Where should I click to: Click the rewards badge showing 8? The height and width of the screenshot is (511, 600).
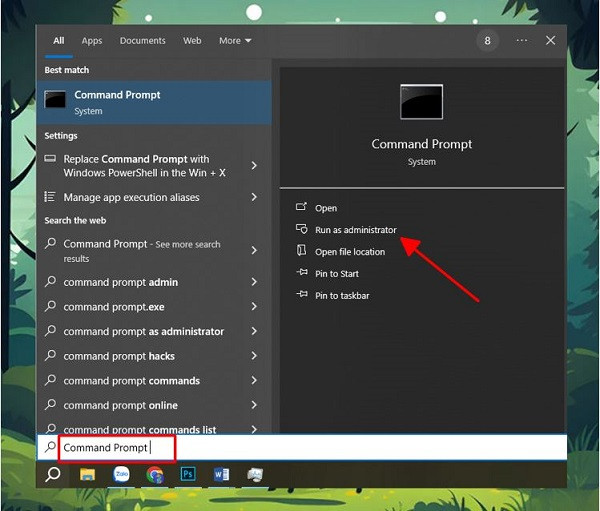(x=487, y=41)
